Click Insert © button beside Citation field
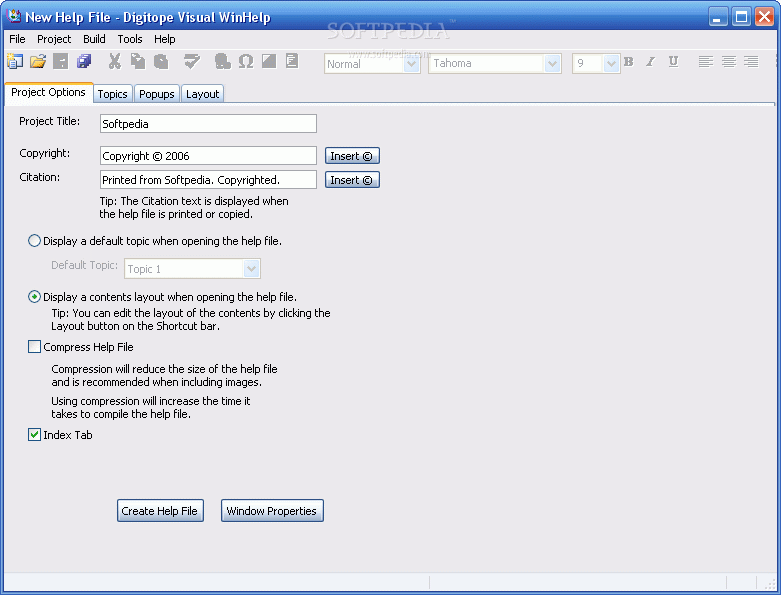This screenshot has height=595, width=781. [352, 180]
